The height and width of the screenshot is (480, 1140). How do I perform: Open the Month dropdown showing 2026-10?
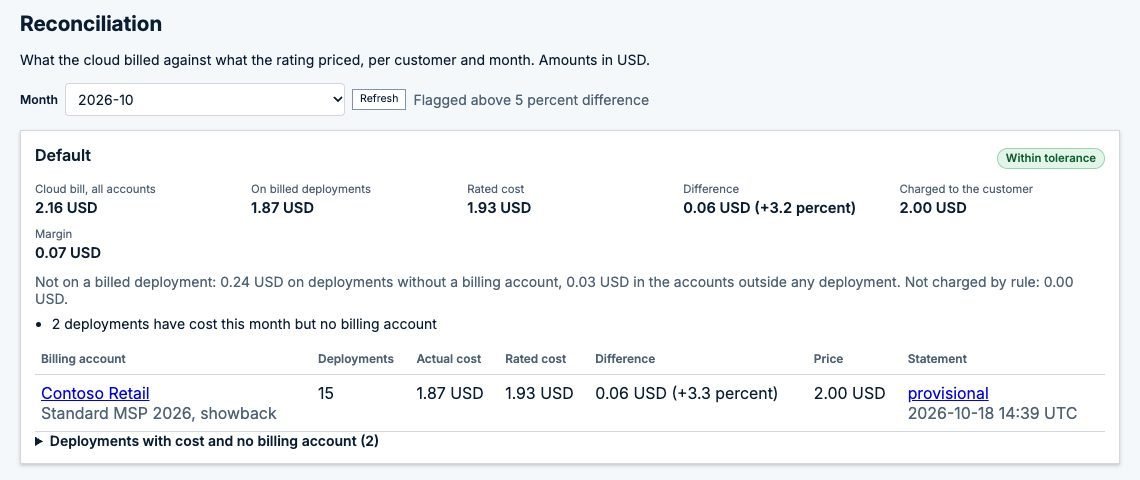pos(205,100)
